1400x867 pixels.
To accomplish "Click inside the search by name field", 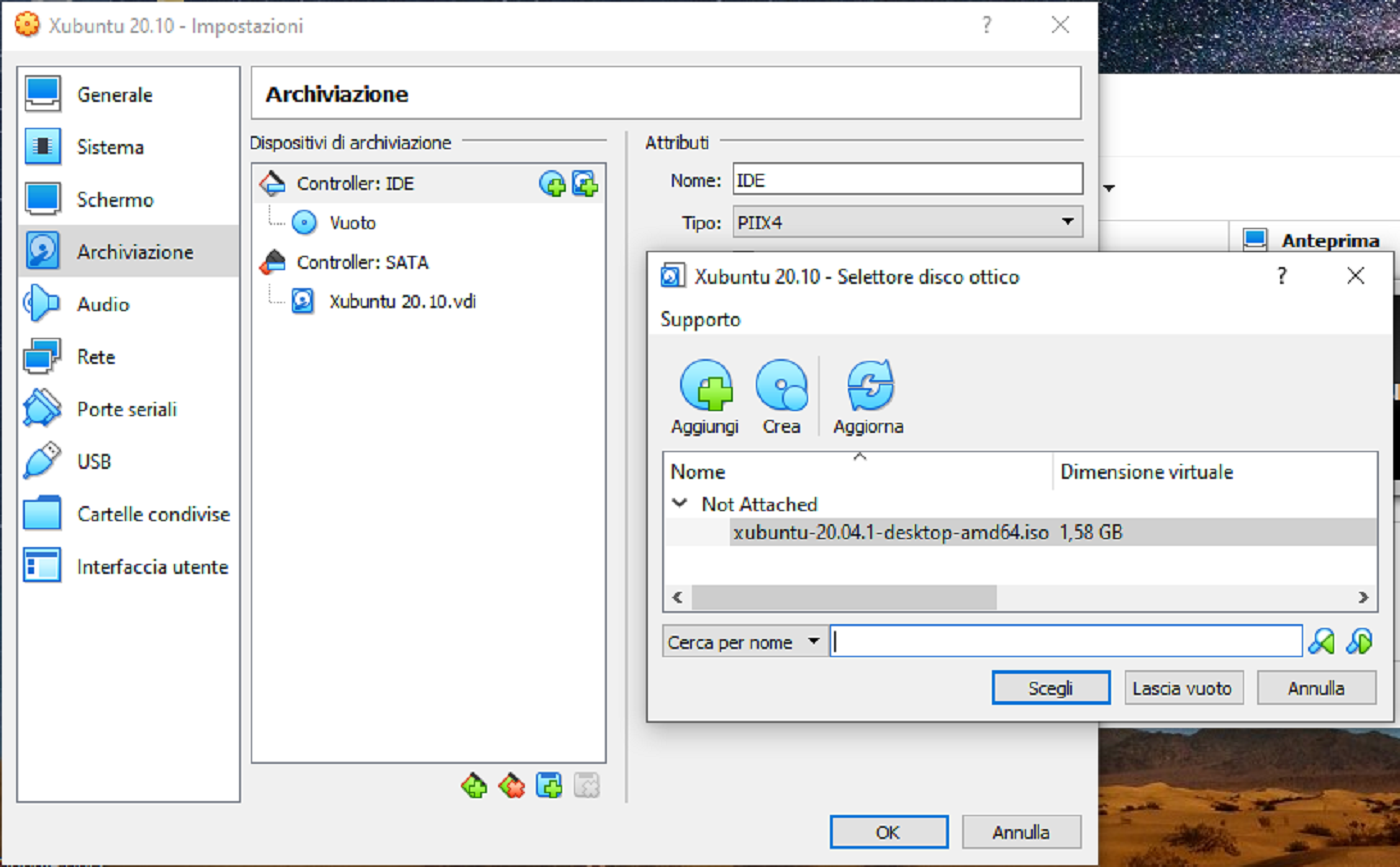I will (1060, 641).
